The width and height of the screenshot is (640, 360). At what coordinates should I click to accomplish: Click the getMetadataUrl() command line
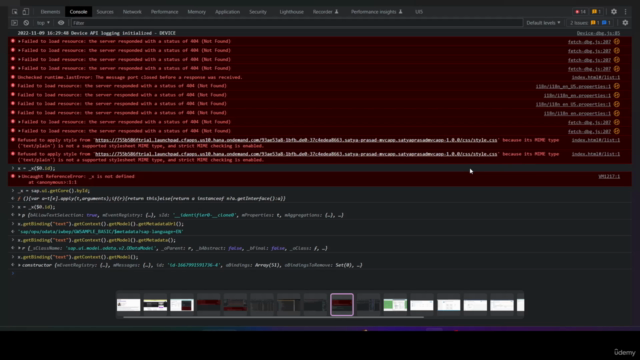[100, 224]
